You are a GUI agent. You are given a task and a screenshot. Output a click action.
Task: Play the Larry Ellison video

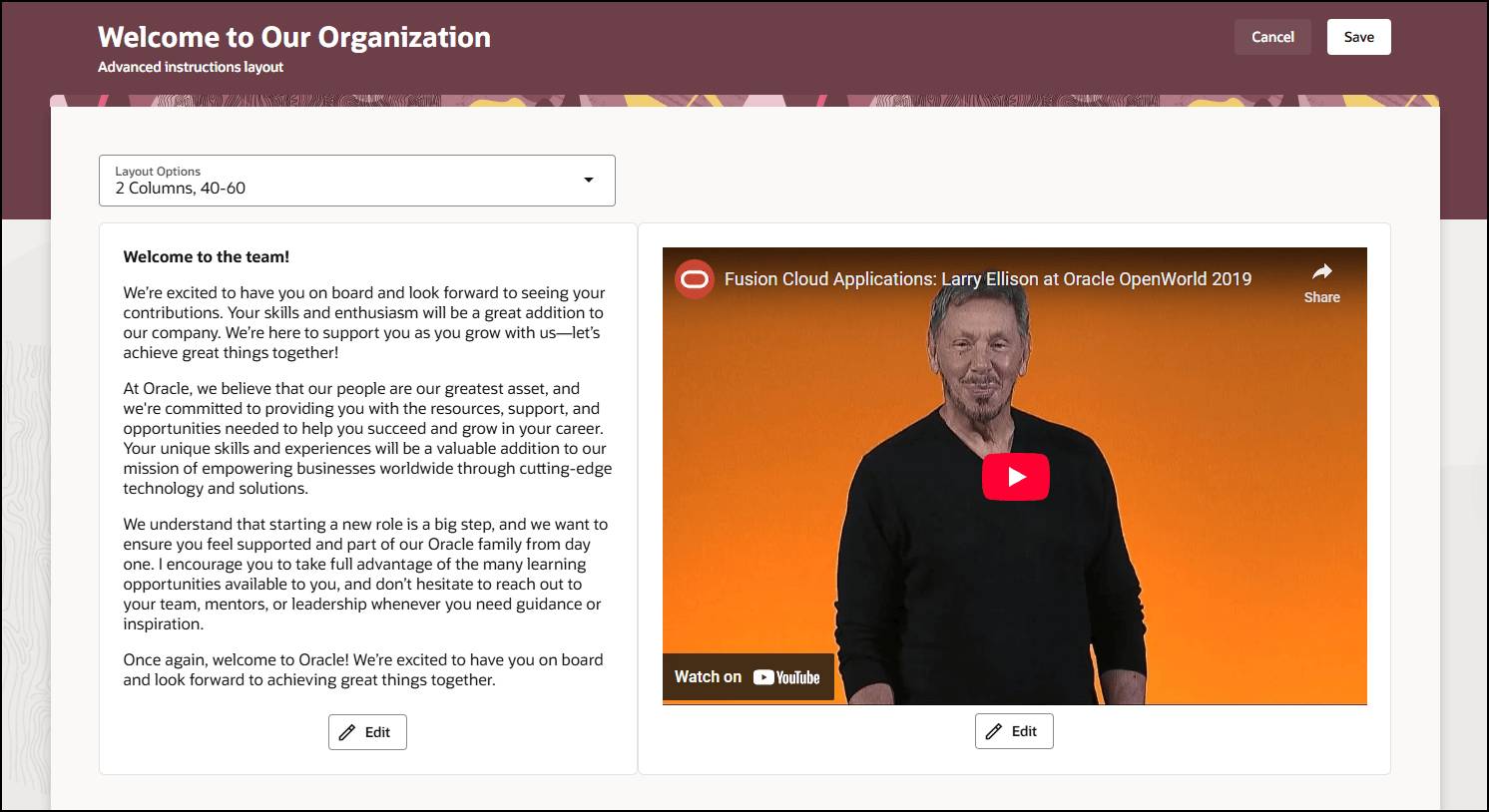[x=1016, y=477]
